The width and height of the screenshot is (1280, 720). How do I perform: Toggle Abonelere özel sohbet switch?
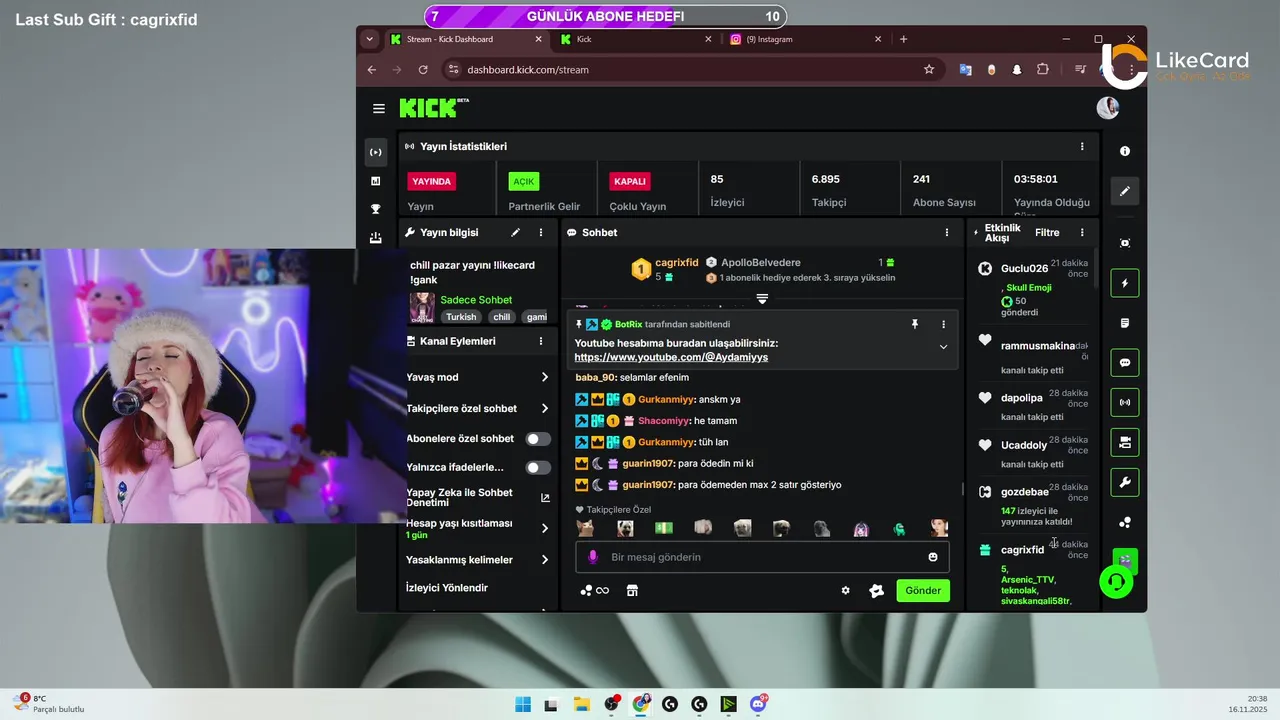point(538,439)
